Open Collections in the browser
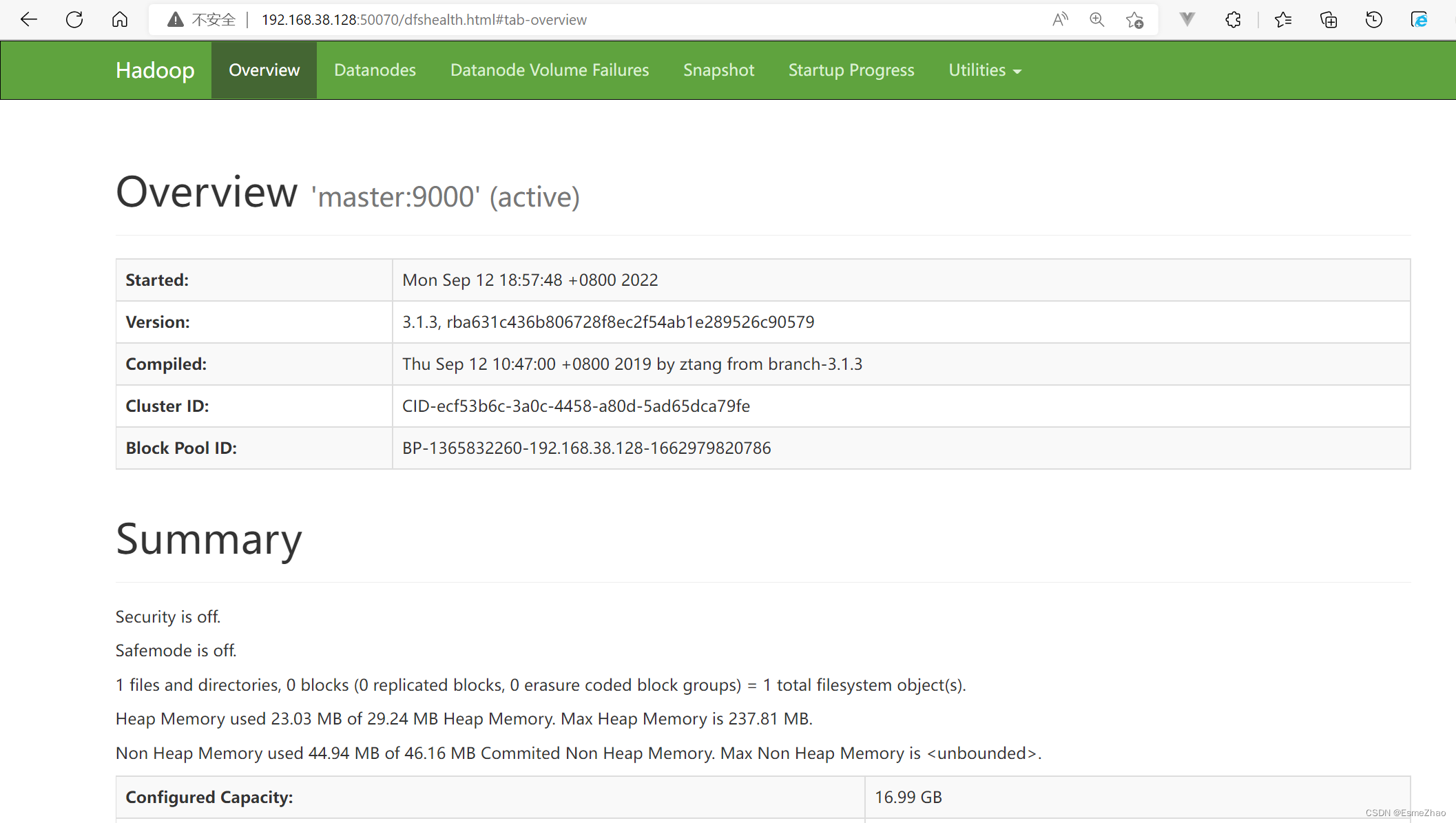 (x=1329, y=19)
